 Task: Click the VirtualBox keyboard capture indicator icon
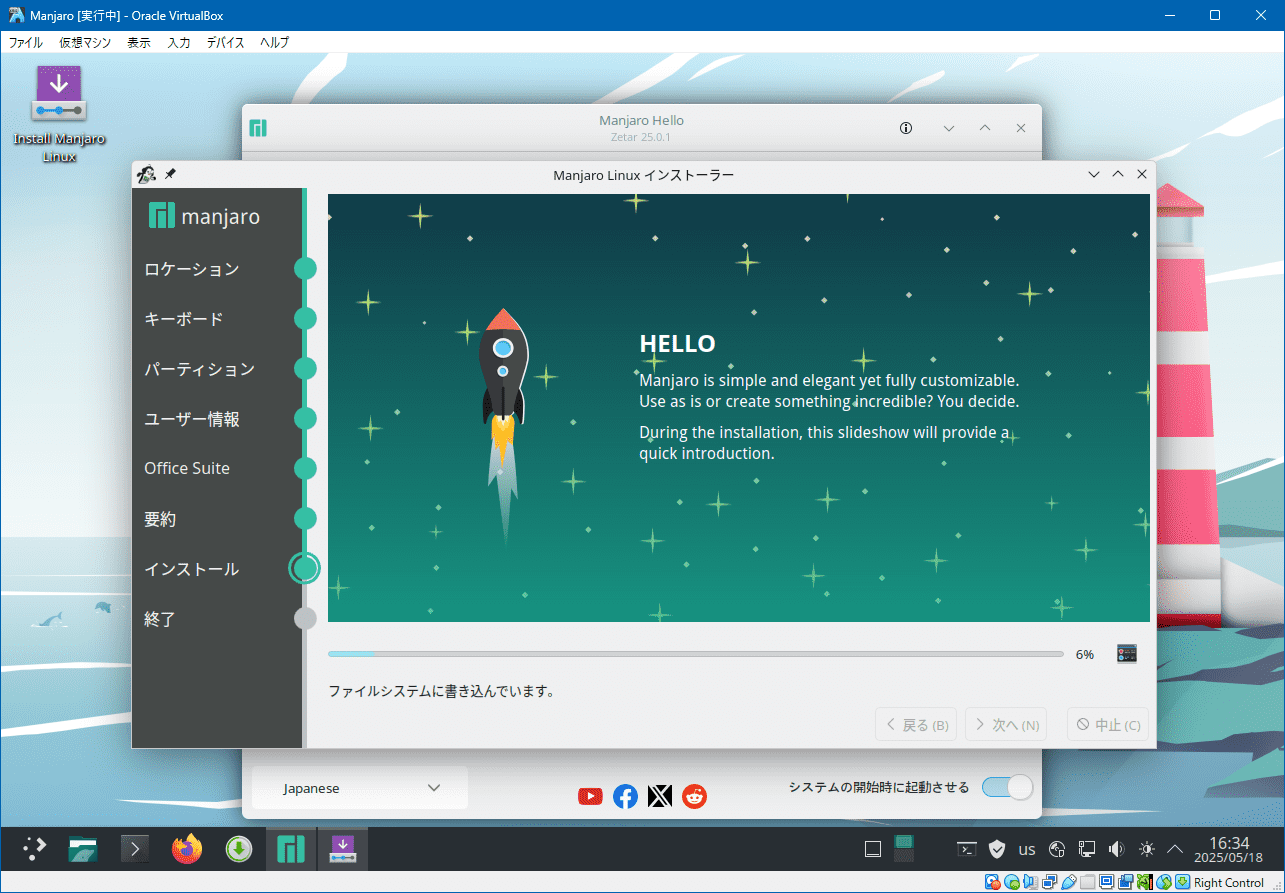pos(1183,882)
